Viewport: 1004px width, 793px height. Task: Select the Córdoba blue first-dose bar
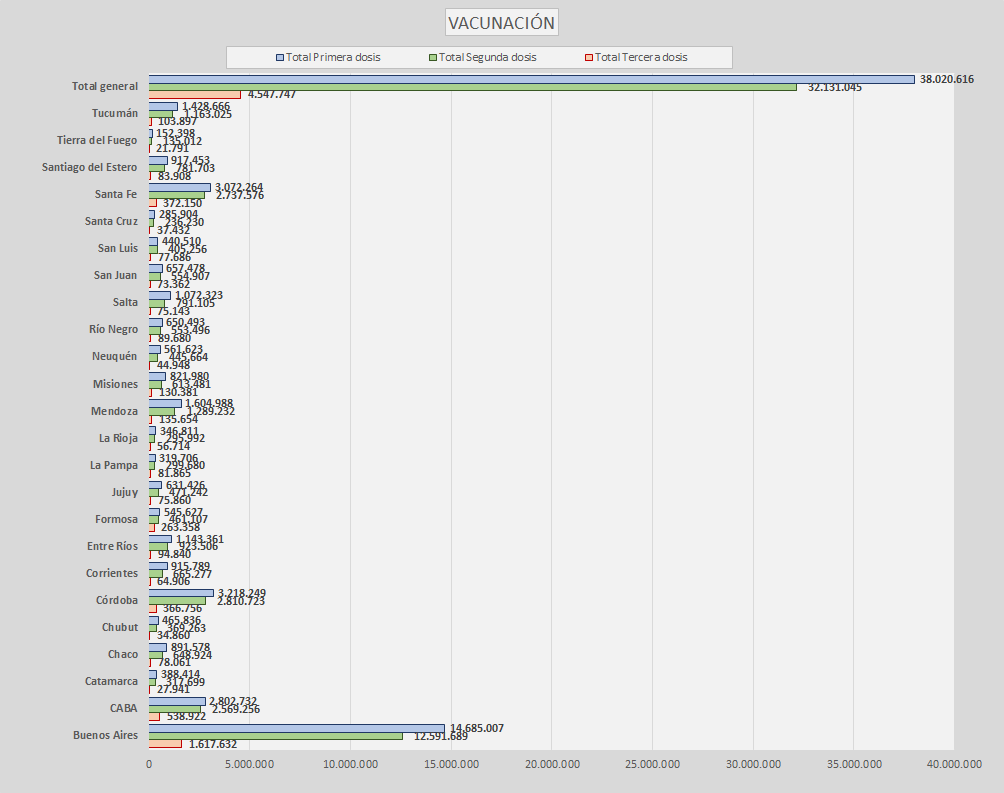point(181,593)
